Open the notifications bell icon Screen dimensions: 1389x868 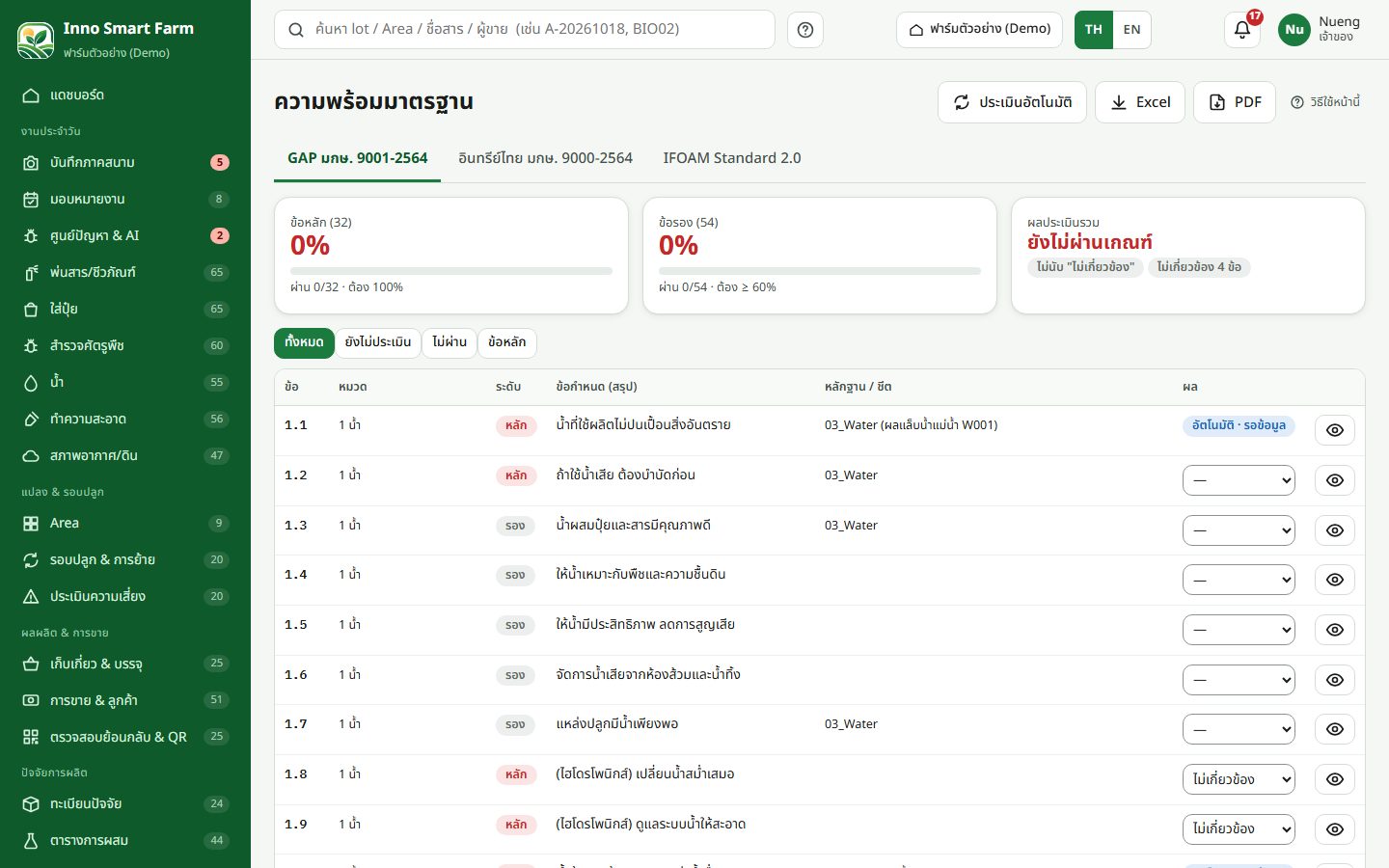pos(1242,30)
